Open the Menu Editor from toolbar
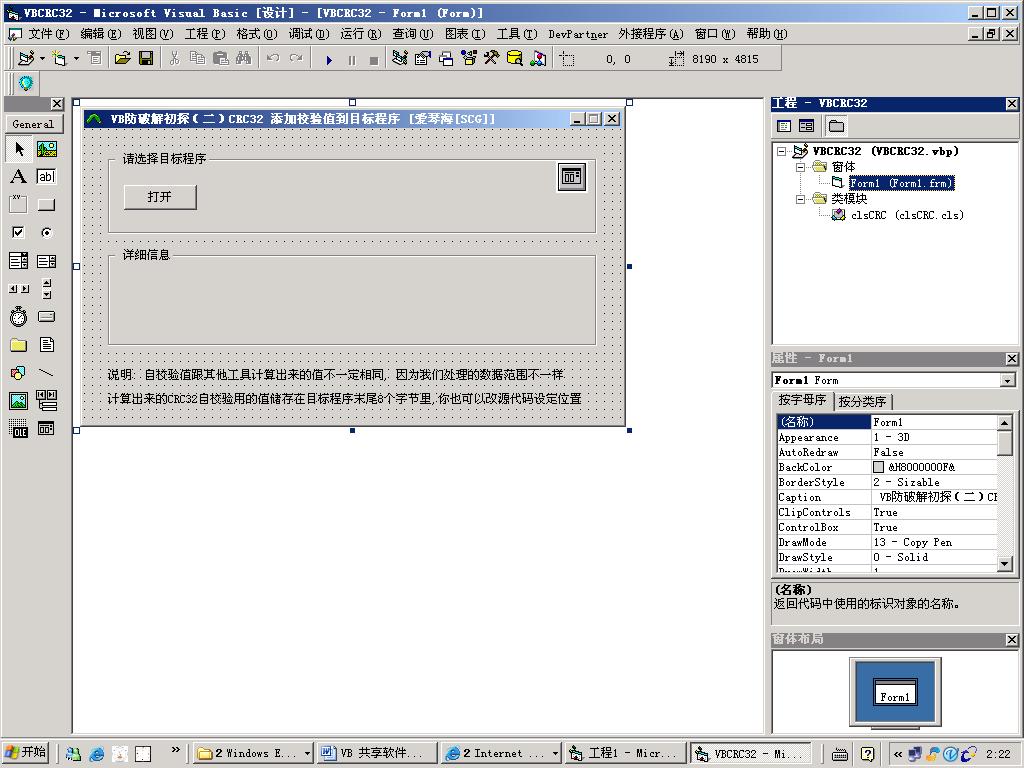 point(95,59)
